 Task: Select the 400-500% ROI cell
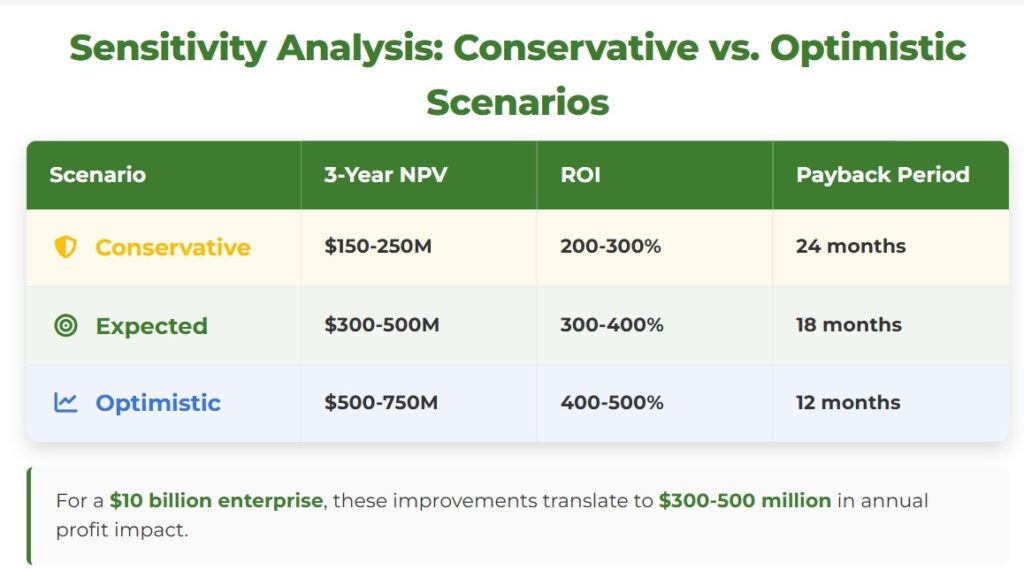click(612, 403)
